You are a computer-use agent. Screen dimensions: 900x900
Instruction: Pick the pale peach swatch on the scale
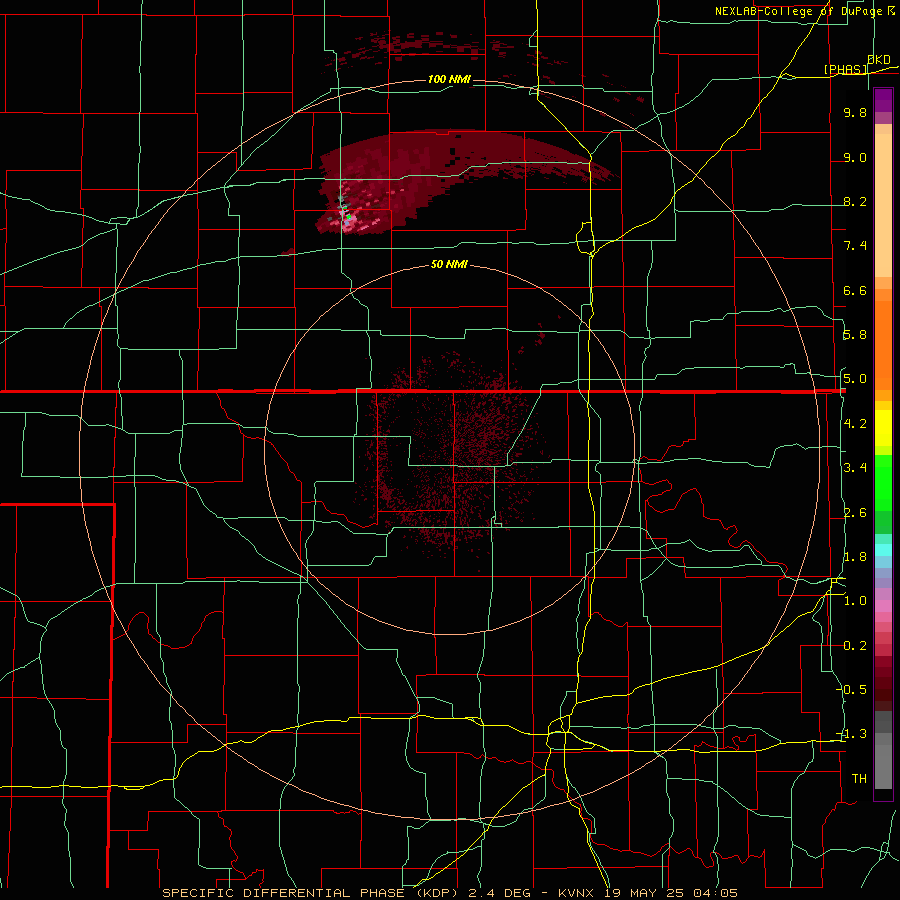[883, 205]
